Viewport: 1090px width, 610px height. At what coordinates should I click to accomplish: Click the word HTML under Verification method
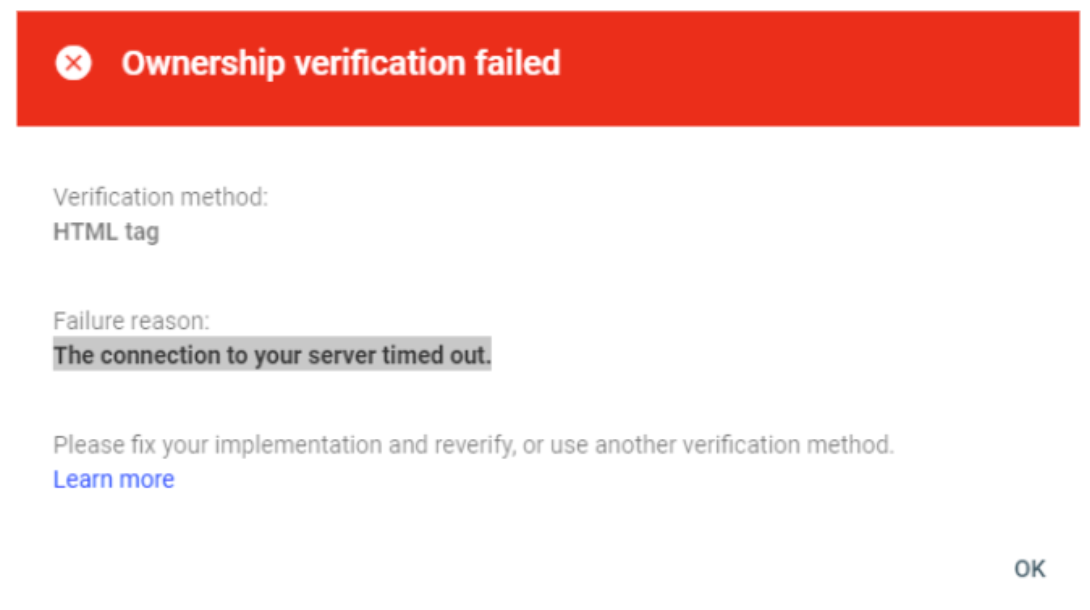pos(86,231)
